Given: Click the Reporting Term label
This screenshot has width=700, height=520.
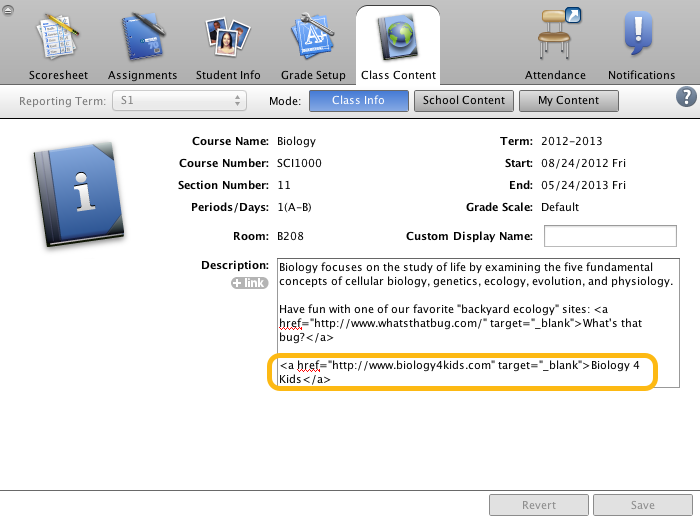Looking at the screenshot, I should coord(62,101).
